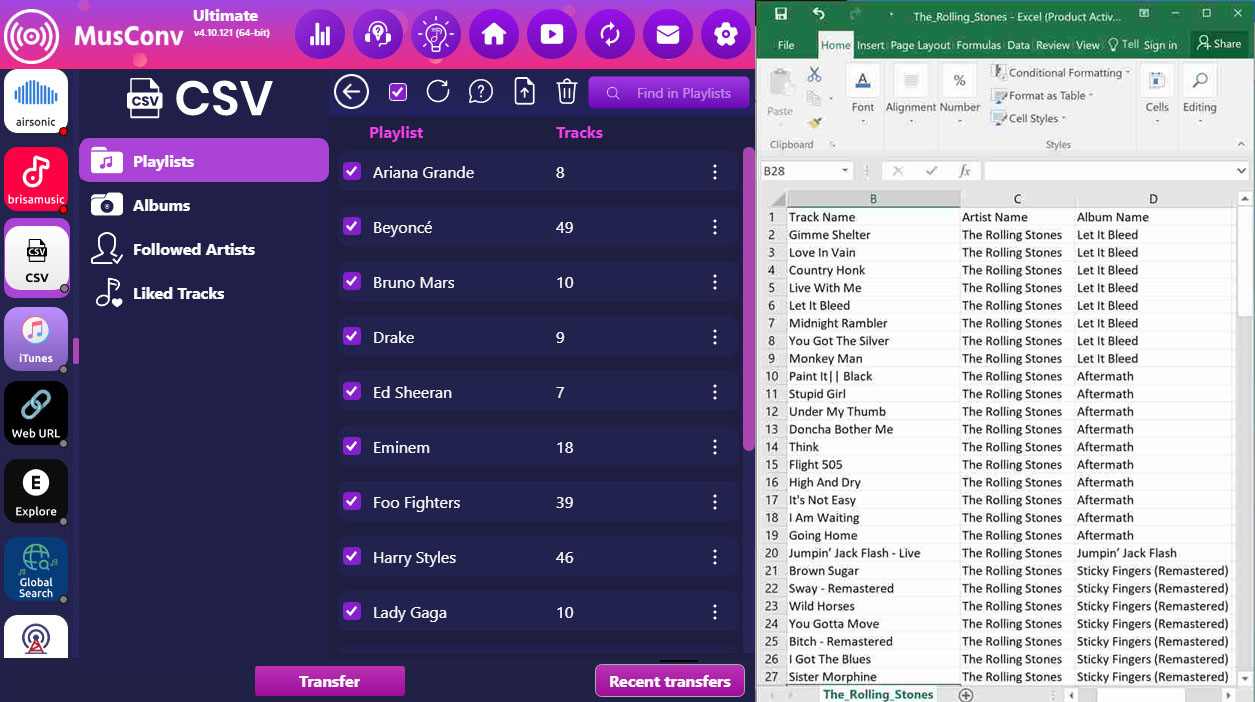Open Global Search in sidebar
The height and width of the screenshot is (702, 1255).
36,570
